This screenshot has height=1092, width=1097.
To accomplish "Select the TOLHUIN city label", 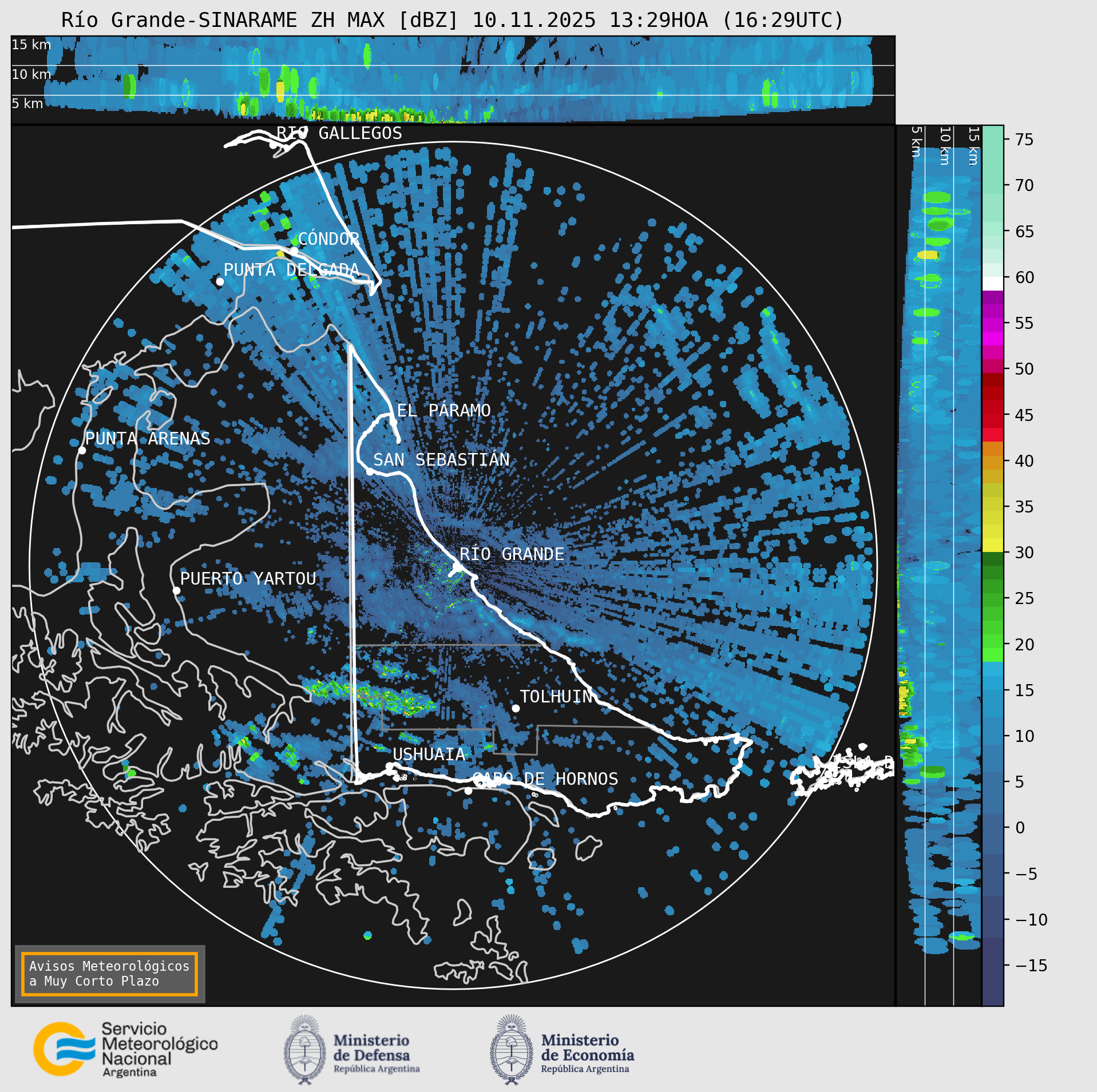I will pos(556,696).
